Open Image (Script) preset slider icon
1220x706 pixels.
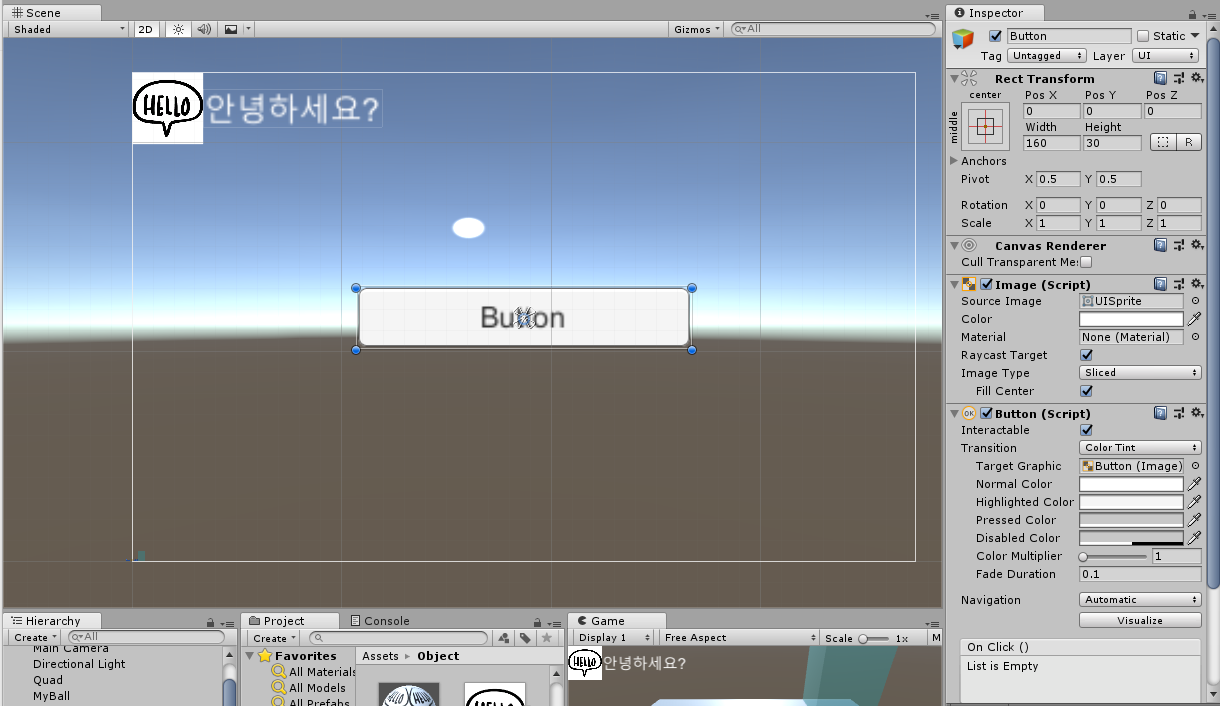click(x=1178, y=284)
